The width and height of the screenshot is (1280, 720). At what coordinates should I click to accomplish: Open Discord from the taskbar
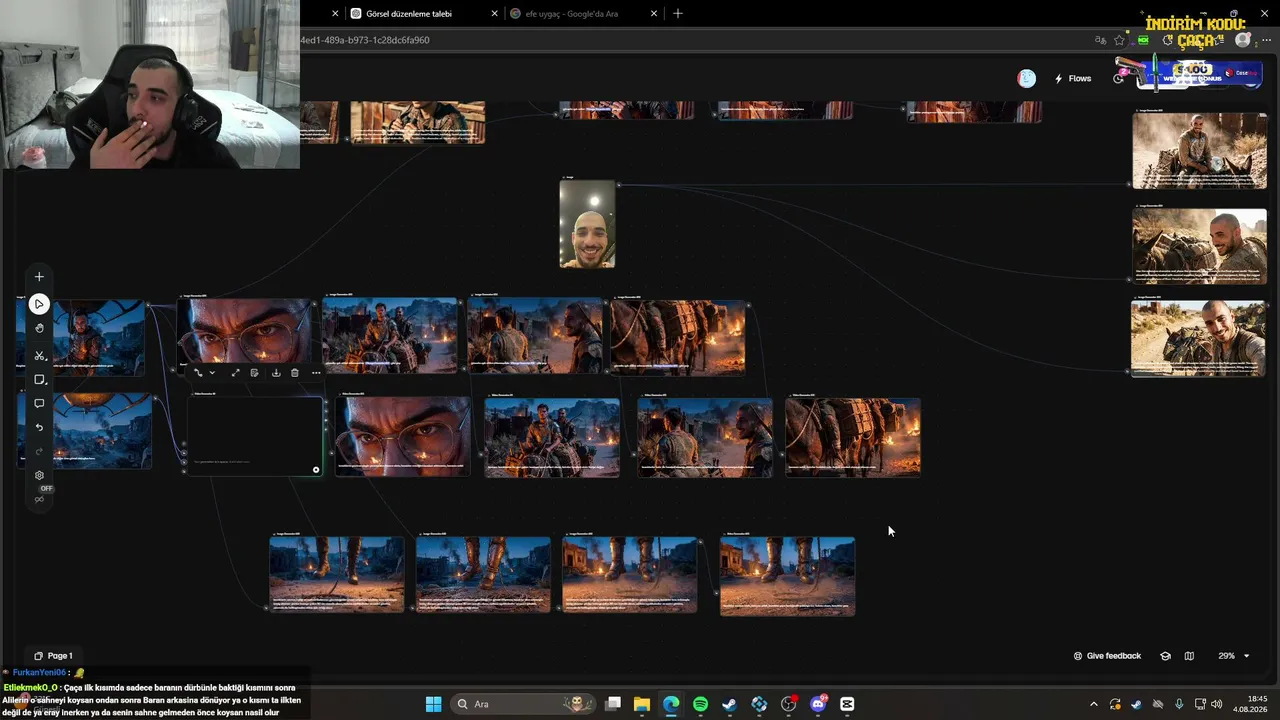[x=818, y=704]
